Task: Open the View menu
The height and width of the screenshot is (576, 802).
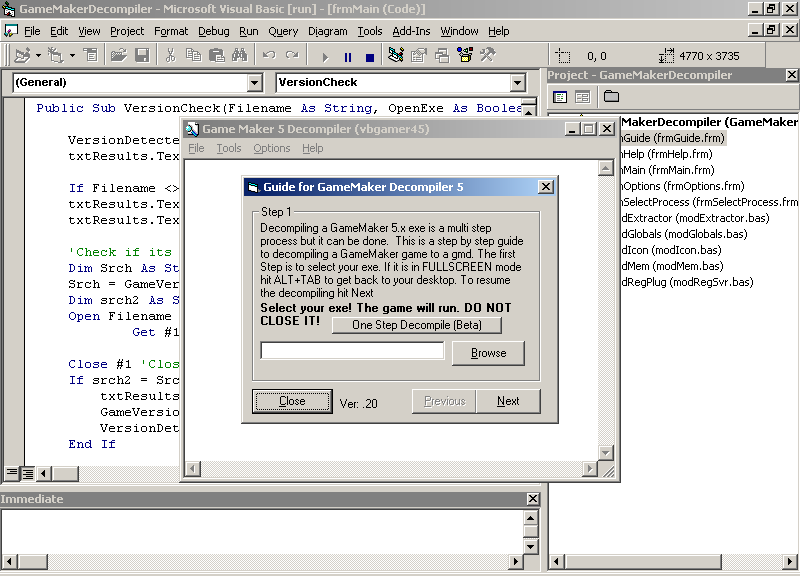Action: 89,31
